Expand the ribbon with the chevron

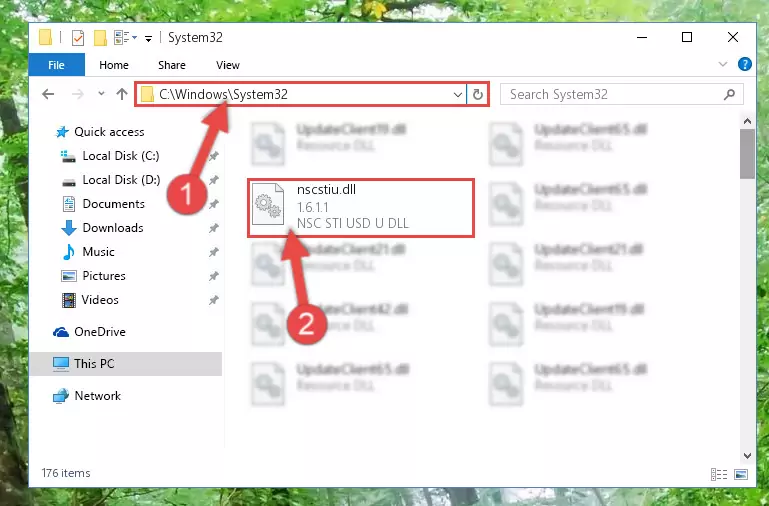pos(722,64)
